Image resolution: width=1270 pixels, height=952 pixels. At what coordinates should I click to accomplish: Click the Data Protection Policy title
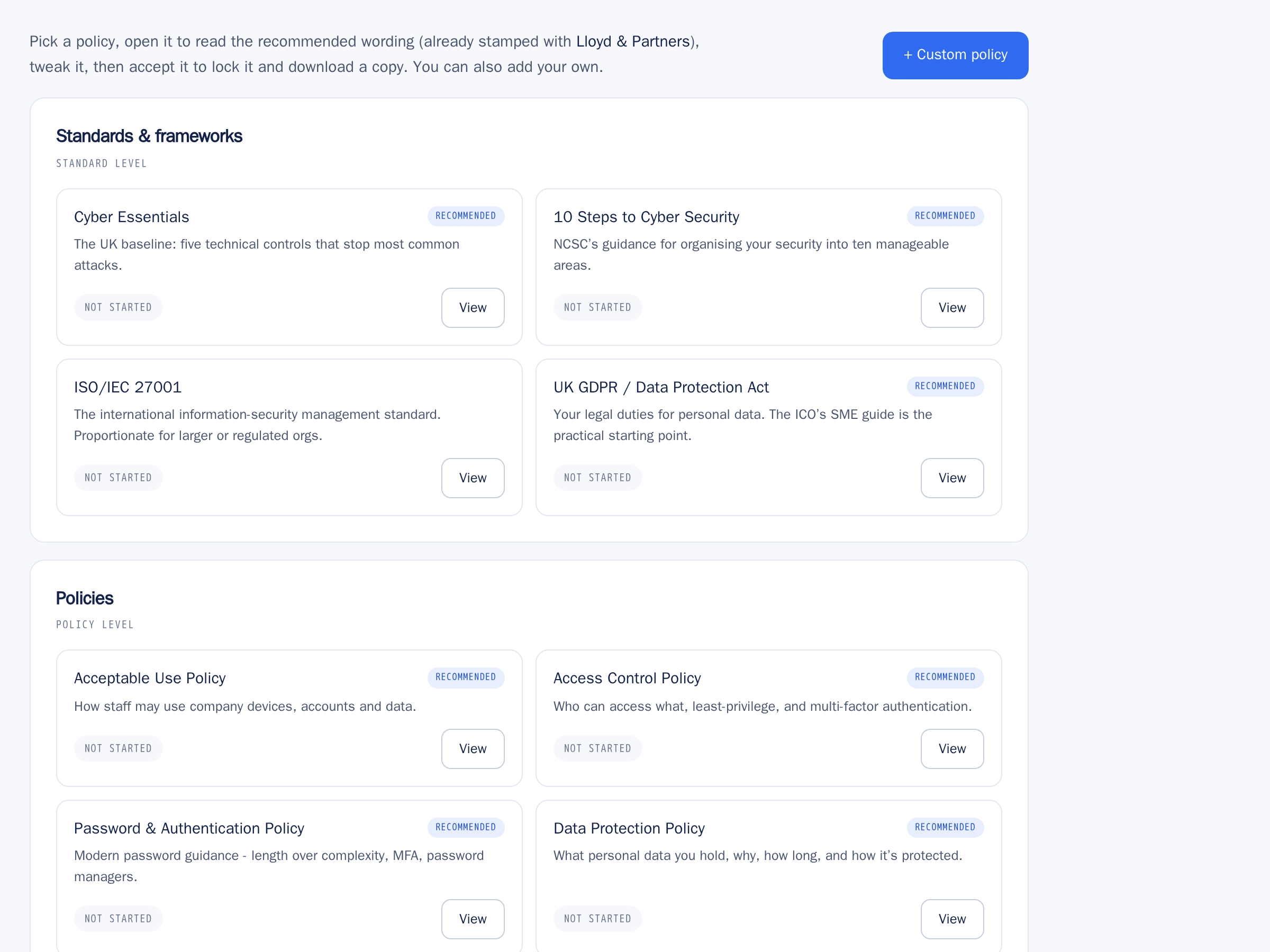coord(629,828)
